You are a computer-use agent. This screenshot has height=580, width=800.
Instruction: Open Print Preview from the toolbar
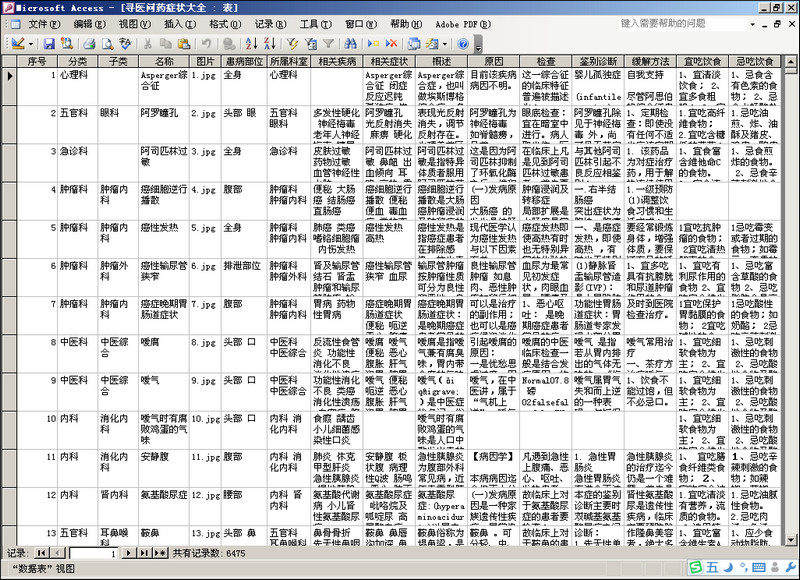107,44
